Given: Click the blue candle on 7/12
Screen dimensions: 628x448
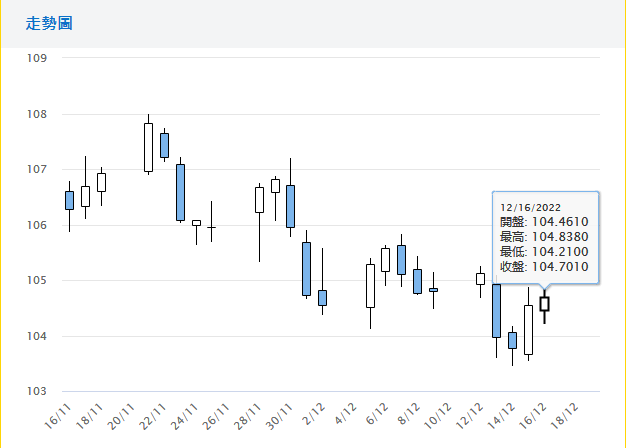Looking at the screenshot, I should pyautogui.click(x=401, y=259).
